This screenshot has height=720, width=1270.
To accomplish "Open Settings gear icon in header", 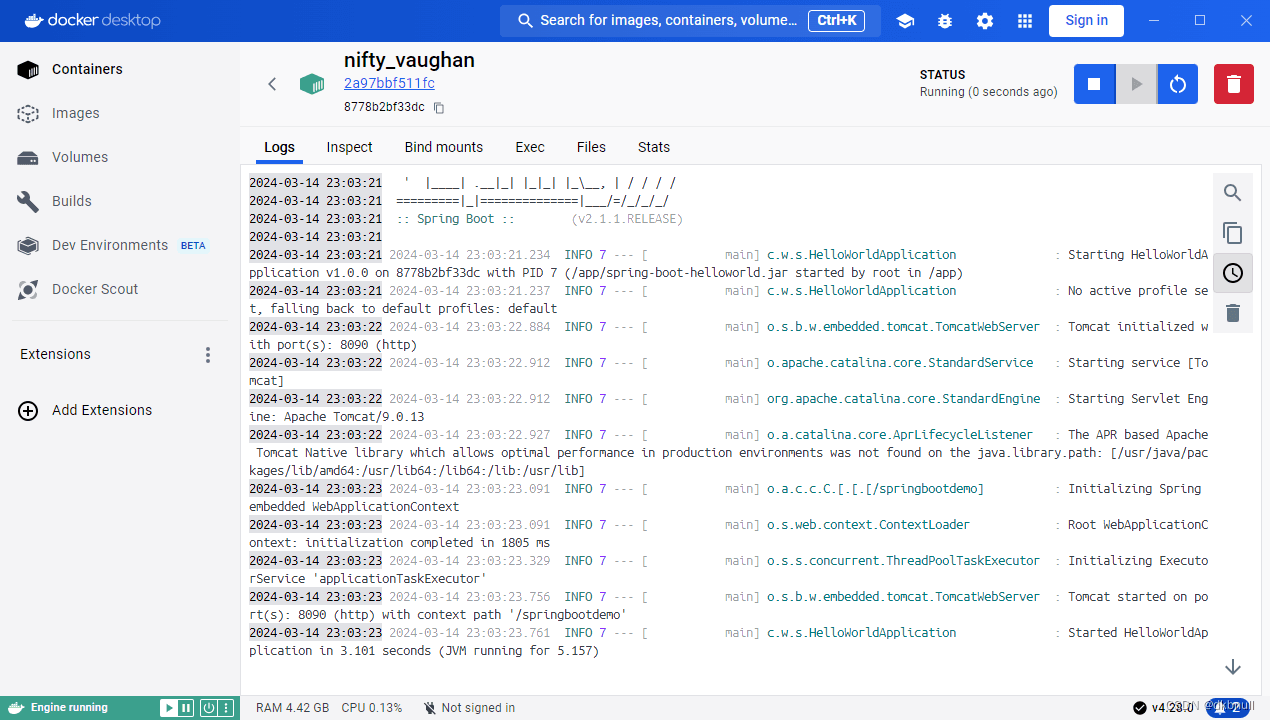I will pos(985,21).
